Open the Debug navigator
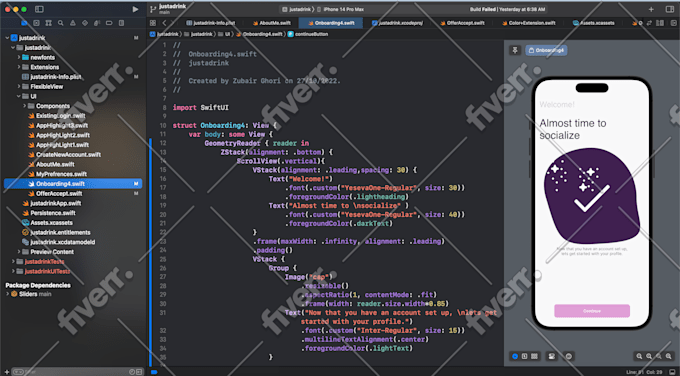 pyautogui.click(x=97, y=23)
